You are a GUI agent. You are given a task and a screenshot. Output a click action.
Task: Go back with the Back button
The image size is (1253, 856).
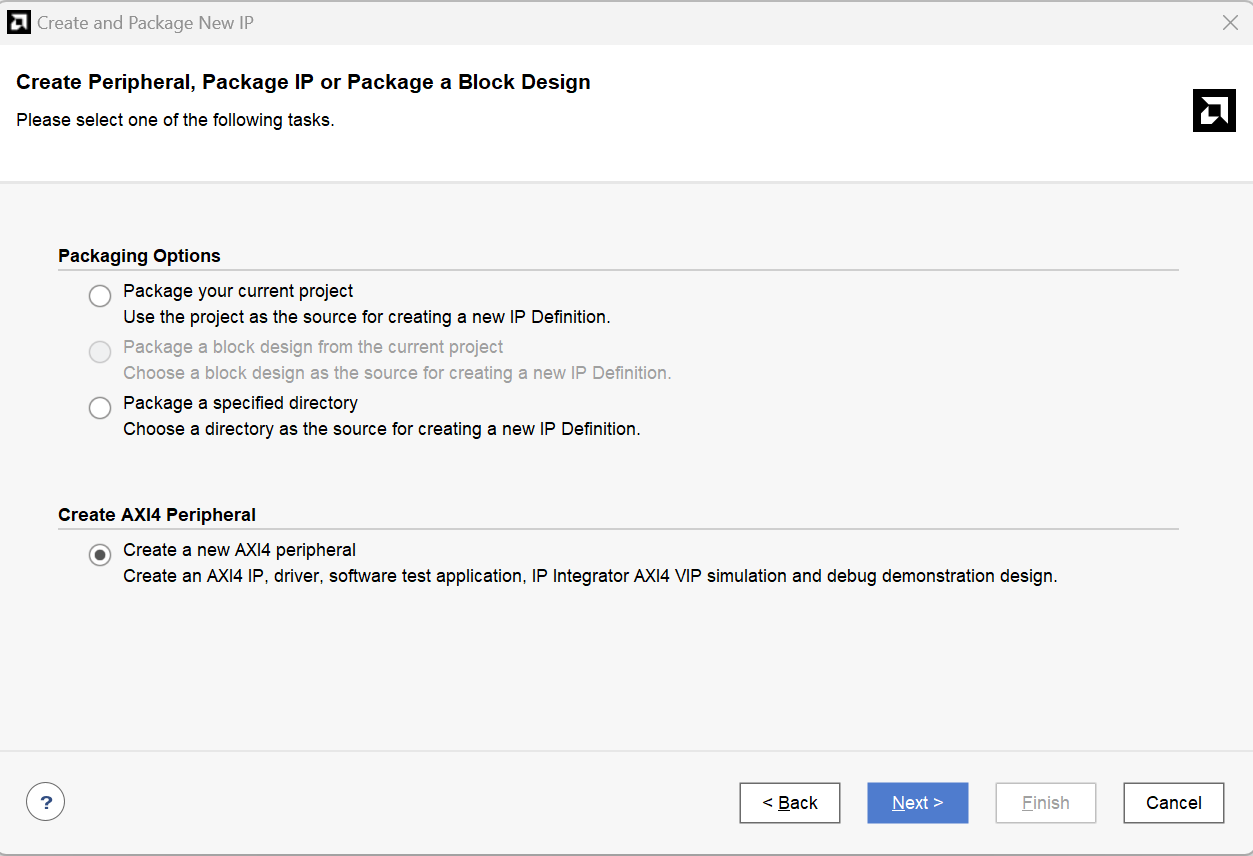[x=789, y=803]
